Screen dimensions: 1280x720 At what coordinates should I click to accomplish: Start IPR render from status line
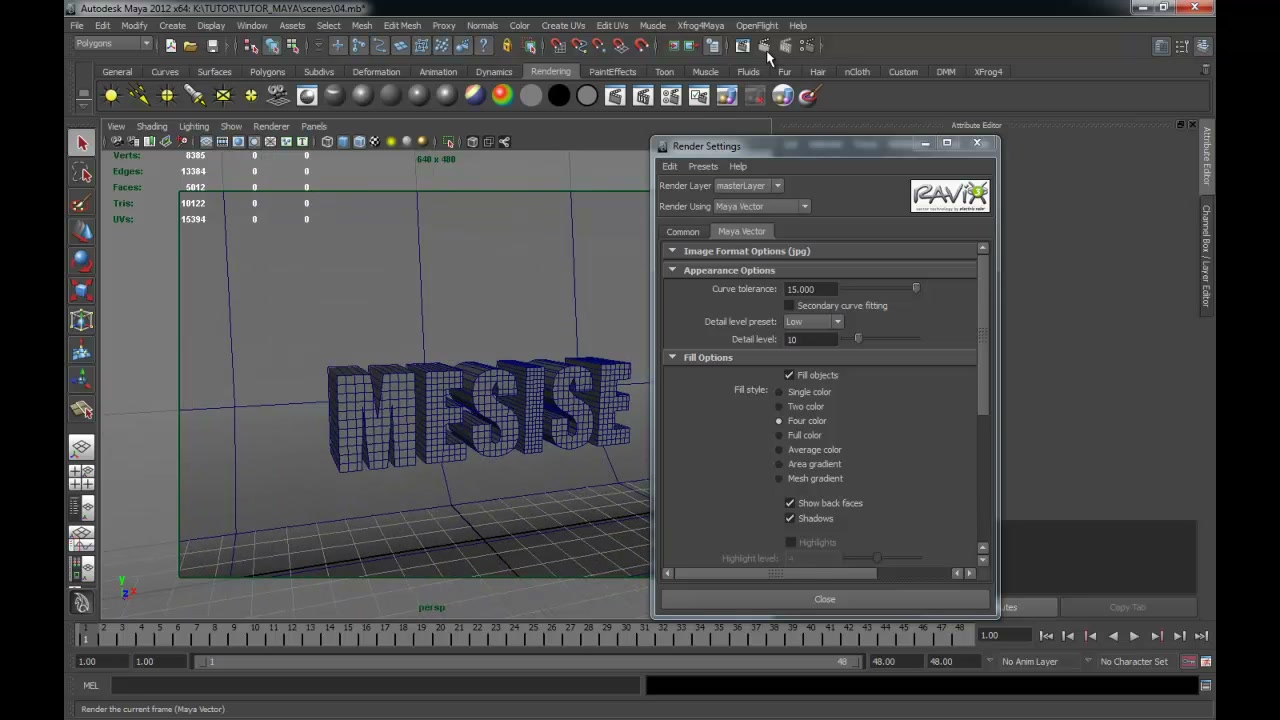coord(785,45)
